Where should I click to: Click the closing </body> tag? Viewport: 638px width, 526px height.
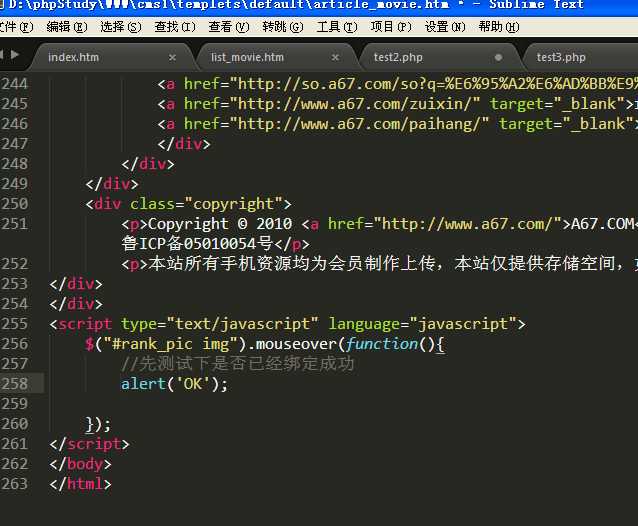point(81,464)
